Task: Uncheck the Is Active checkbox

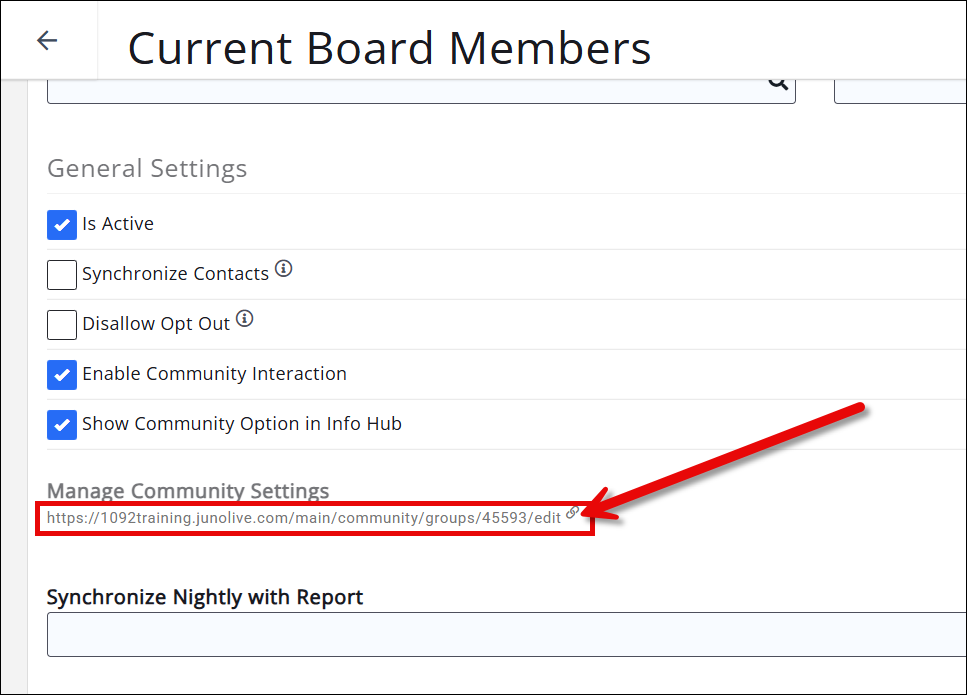Action: [x=62, y=224]
